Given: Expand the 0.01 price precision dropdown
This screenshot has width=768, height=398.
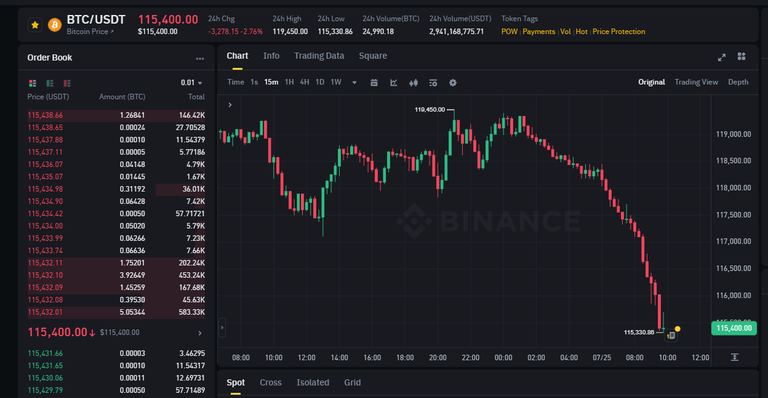Looking at the screenshot, I should (192, 83).
